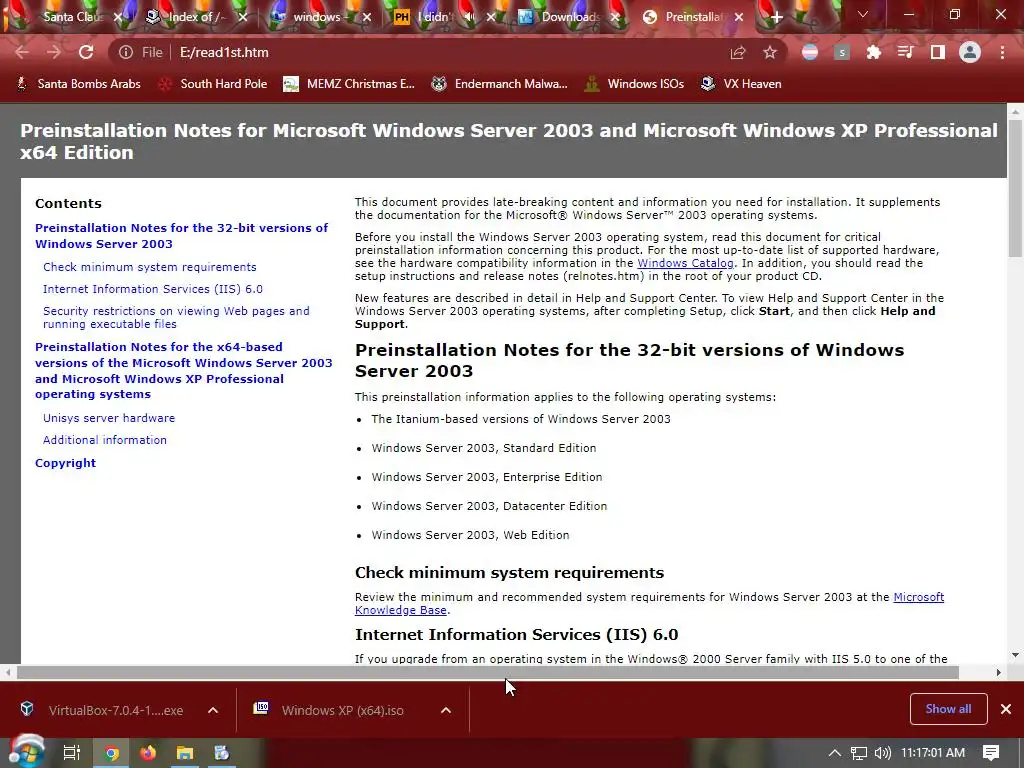This screenshot has width=1024, height=768.
Task: Close the downloads shelf
Action: (1006, 709)
